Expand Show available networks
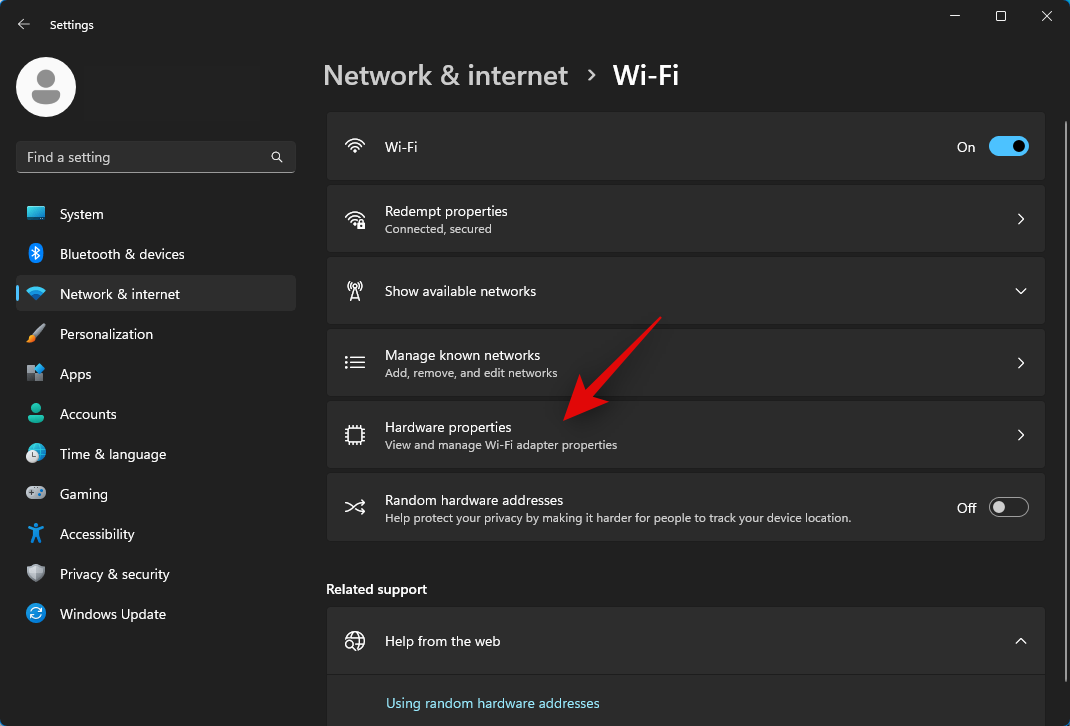The width and height of the screenshot is (1070, 726). (x=1020, y=291)
